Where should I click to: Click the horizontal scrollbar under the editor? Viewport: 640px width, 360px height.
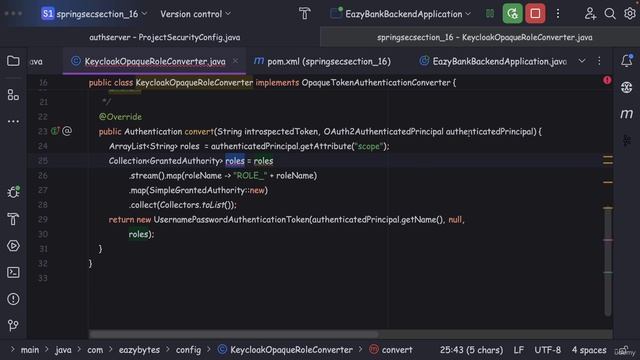click(233, 334)
